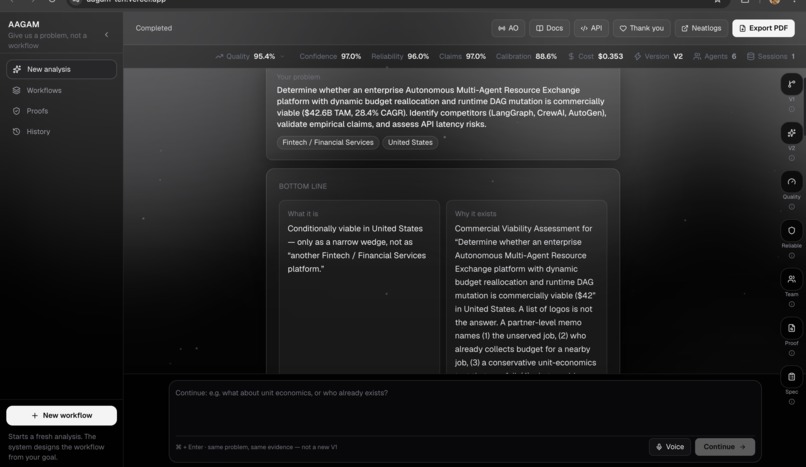Screen dimensions: 806x467
Task: Click the Cost $0.353 metric
Action: [x=595, y=57]
